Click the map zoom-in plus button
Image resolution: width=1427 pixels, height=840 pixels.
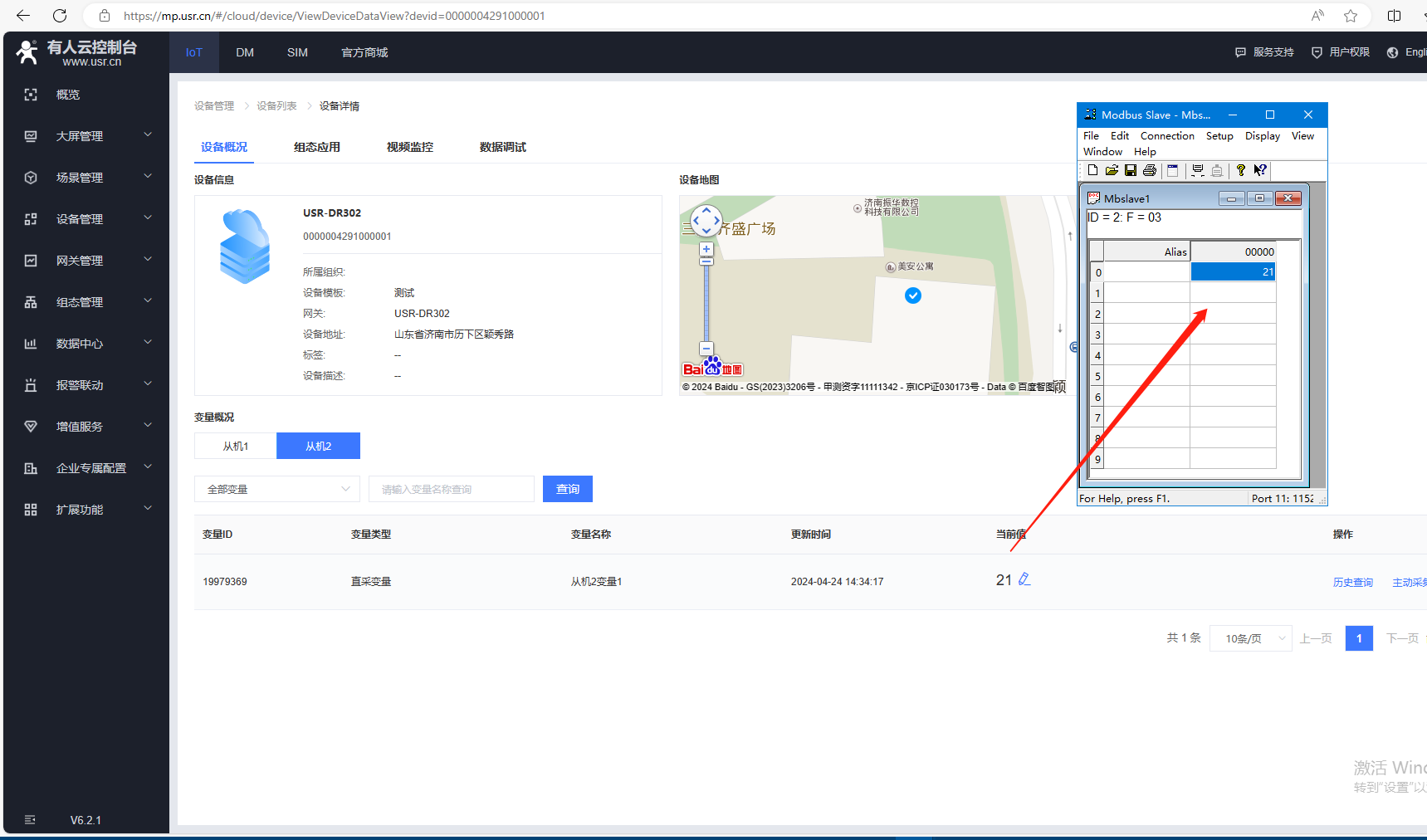pos(706,249)
